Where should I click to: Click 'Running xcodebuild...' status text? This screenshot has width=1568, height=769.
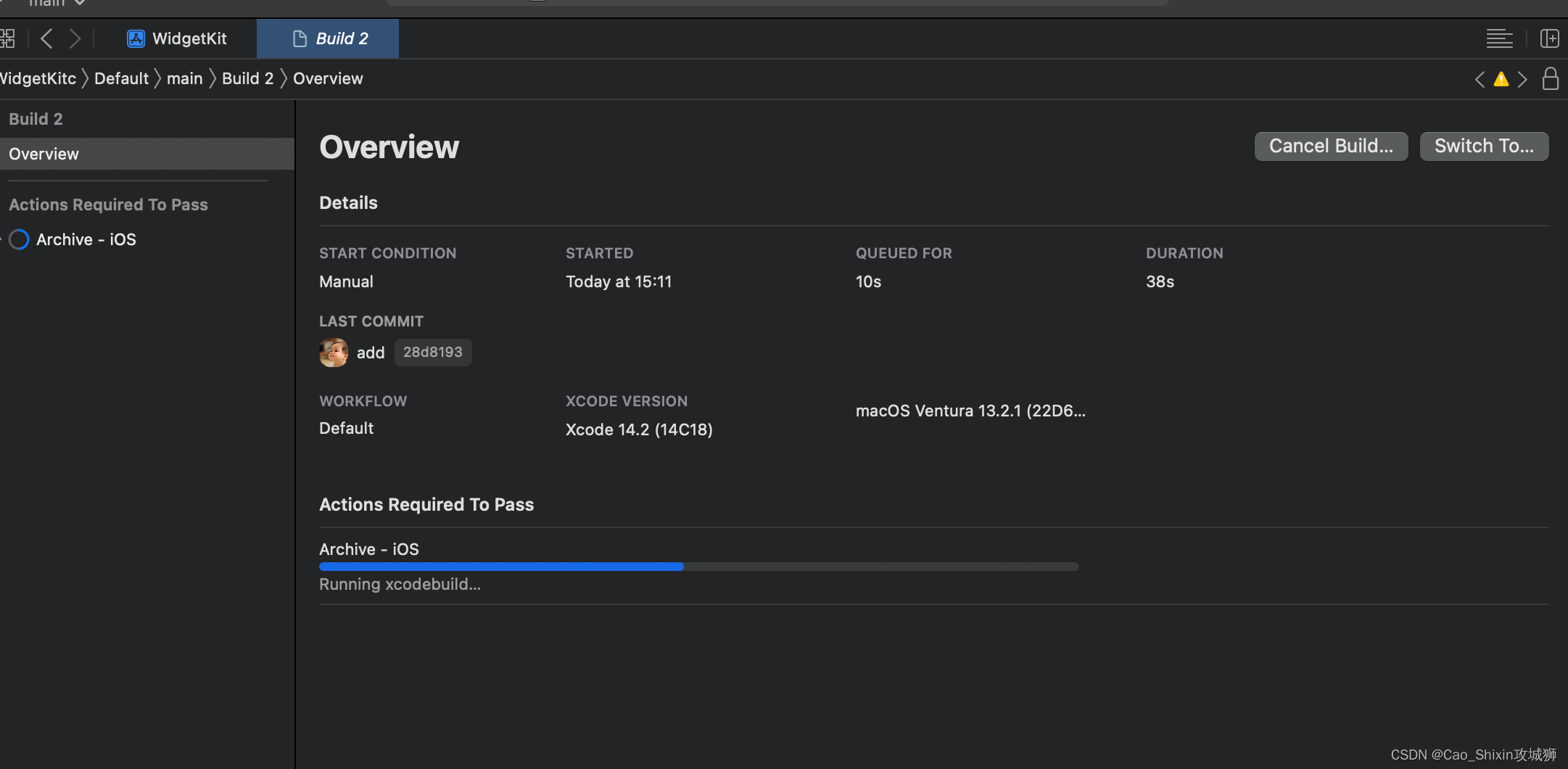click(400, 584)
